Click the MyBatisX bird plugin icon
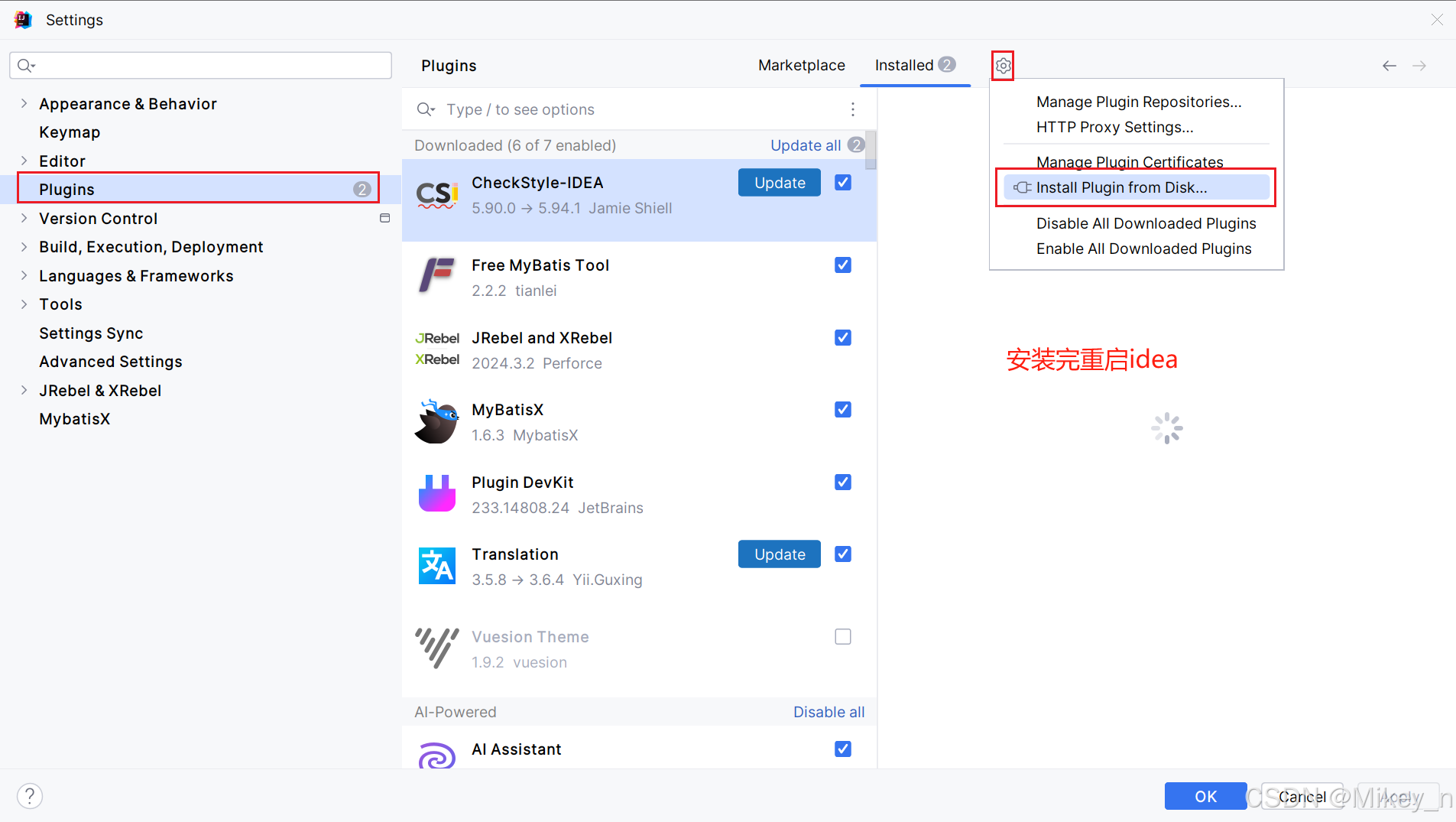Screen dimensions: 1456x822 click(x=437, y=421)
